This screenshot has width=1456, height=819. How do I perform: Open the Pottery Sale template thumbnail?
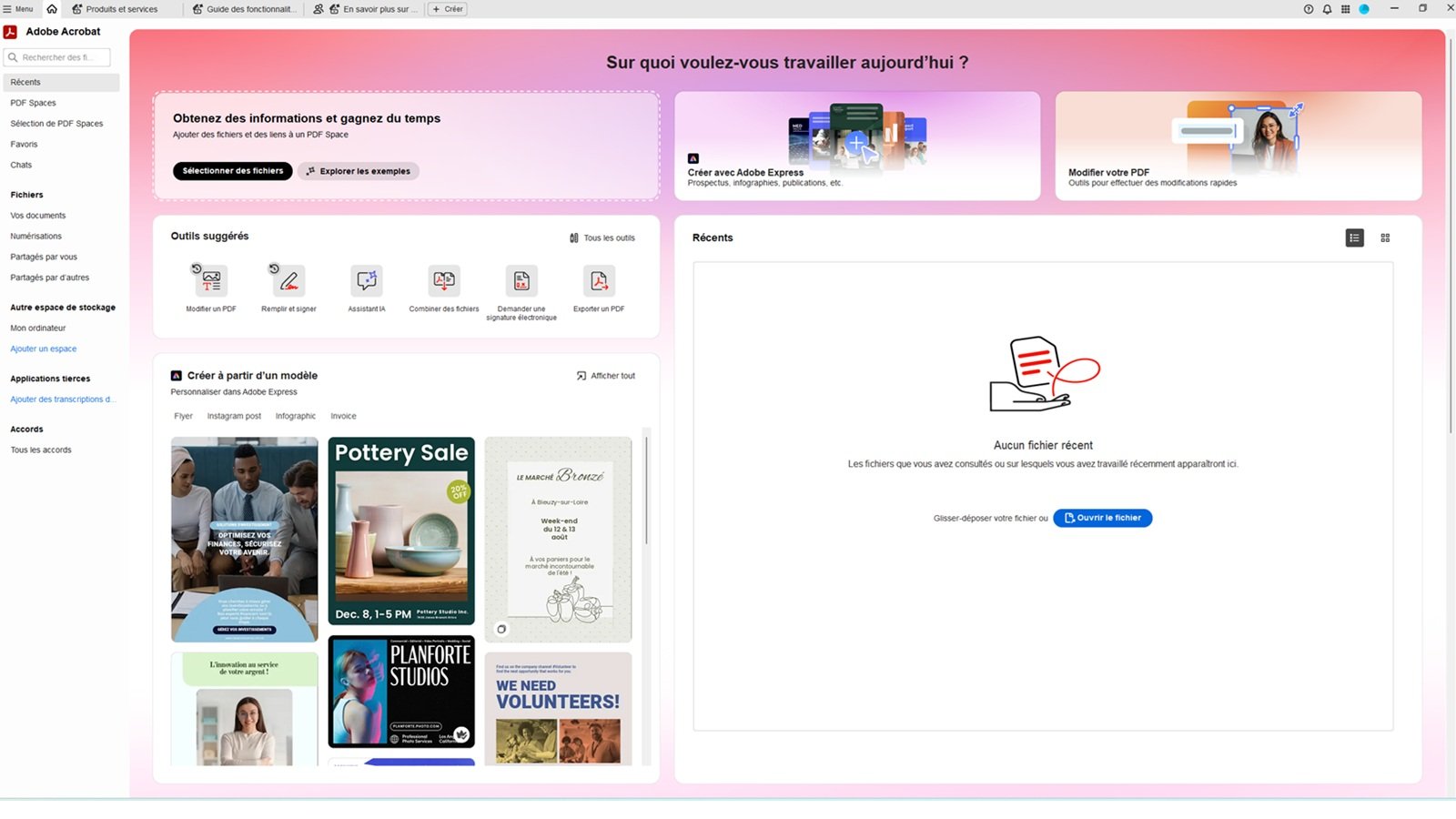coord(401,531)
